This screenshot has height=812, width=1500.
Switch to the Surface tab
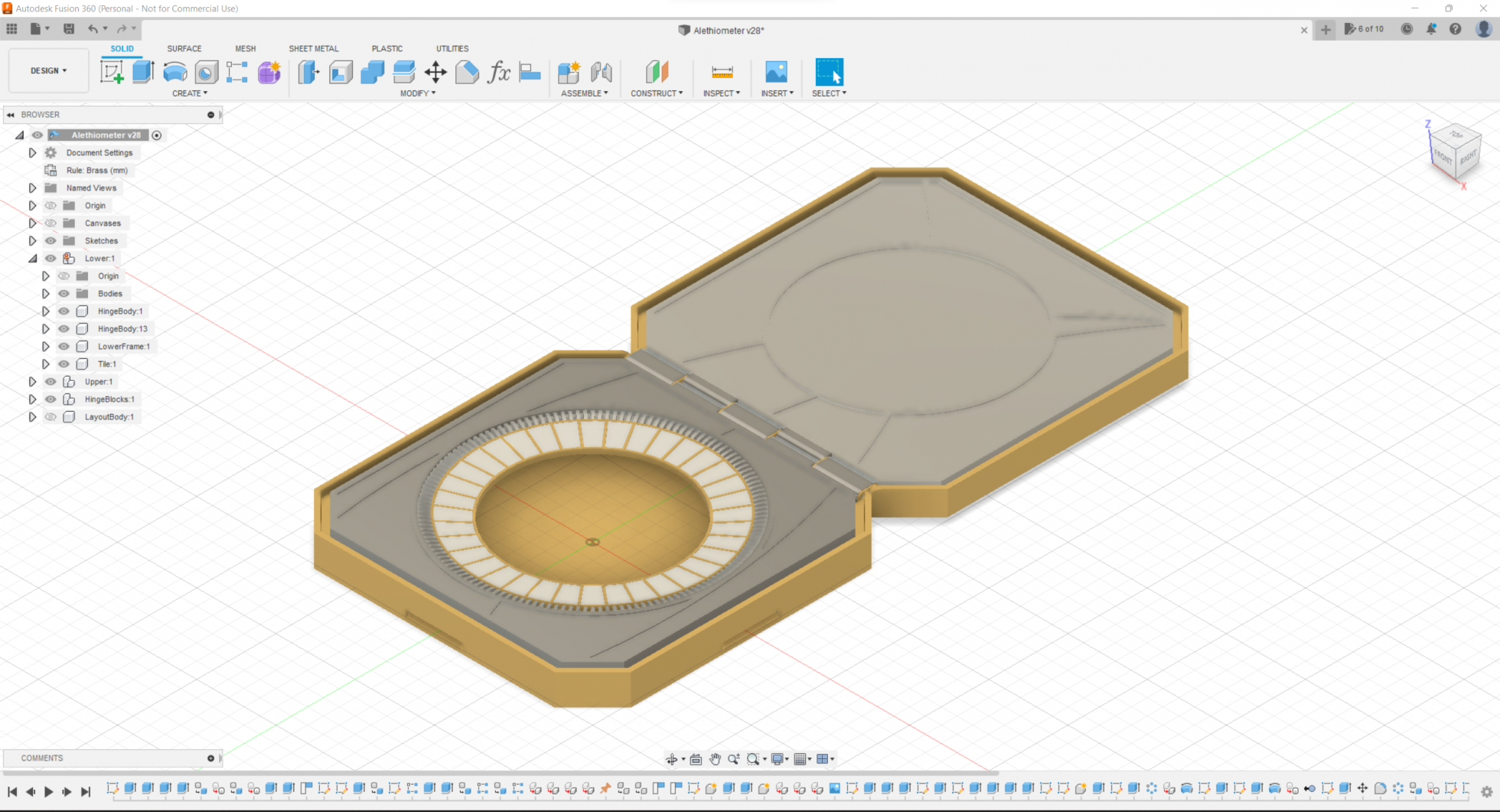pos(184,48)
